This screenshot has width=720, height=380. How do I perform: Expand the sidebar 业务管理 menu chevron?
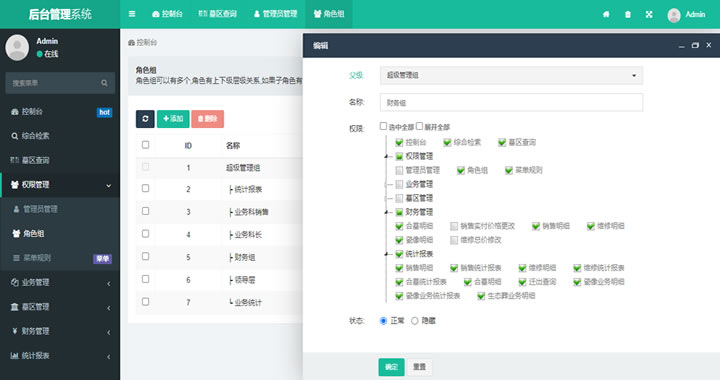tap(109, 283)
